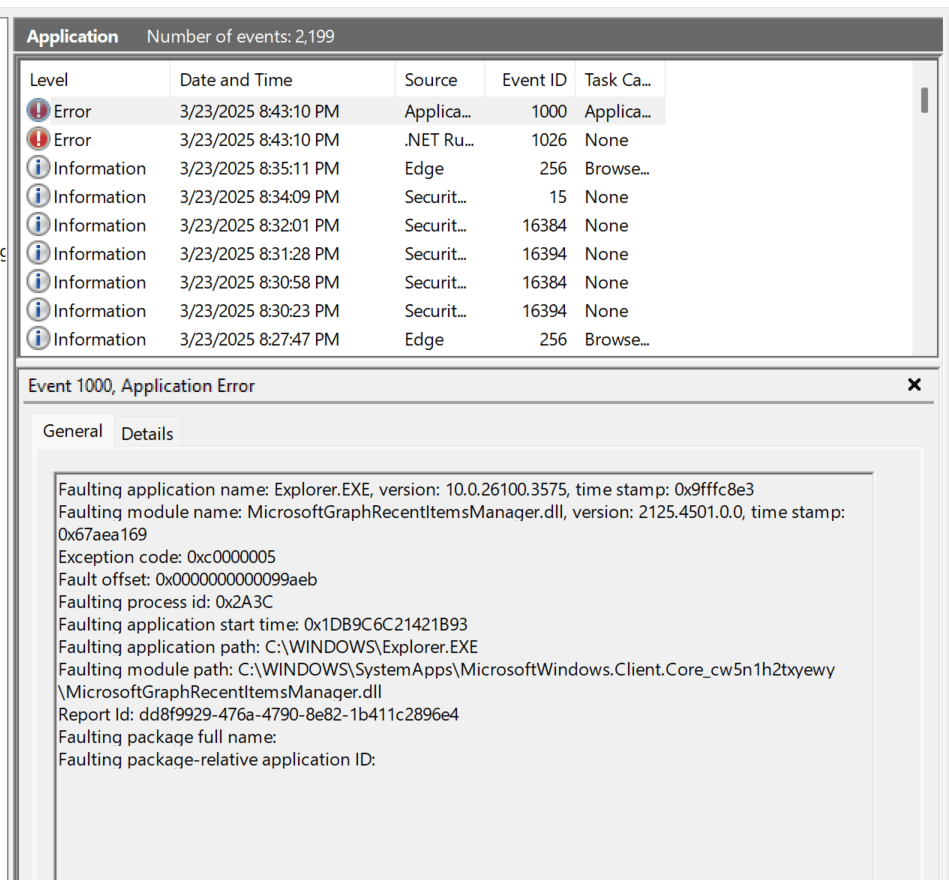Viewport: 949px width, 880px height.
Task: Click 3/23/2025 8:30:23 PM date cell
Action: (x=259, y=310)
